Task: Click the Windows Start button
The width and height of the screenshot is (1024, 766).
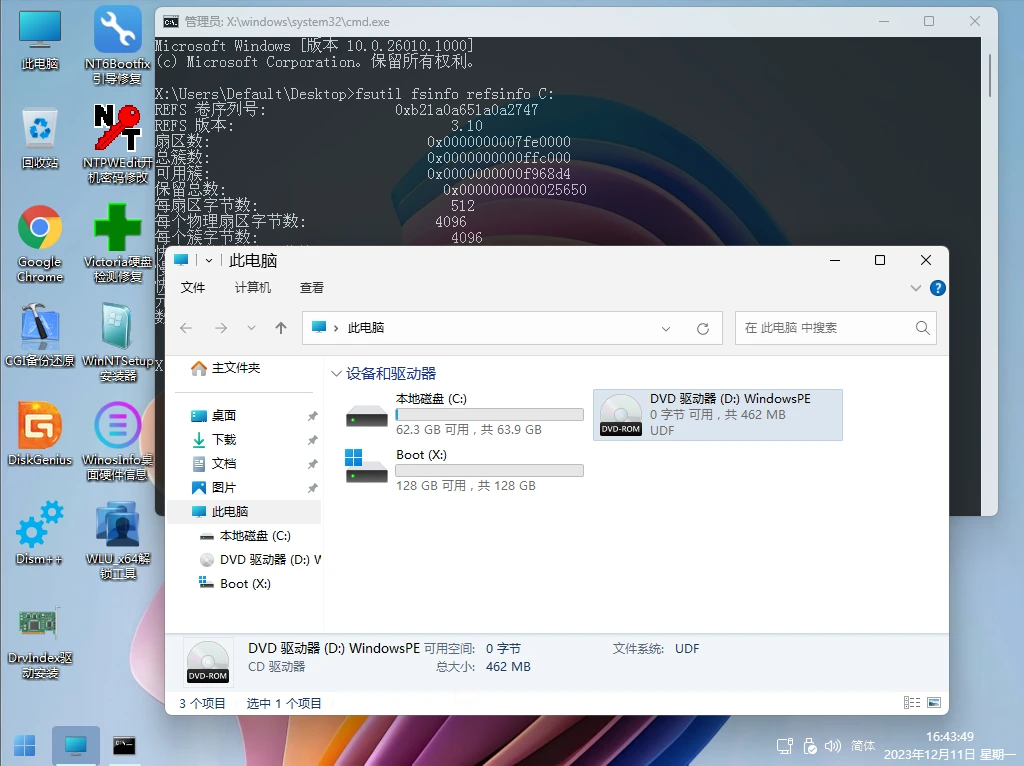Action: point(25,745)
